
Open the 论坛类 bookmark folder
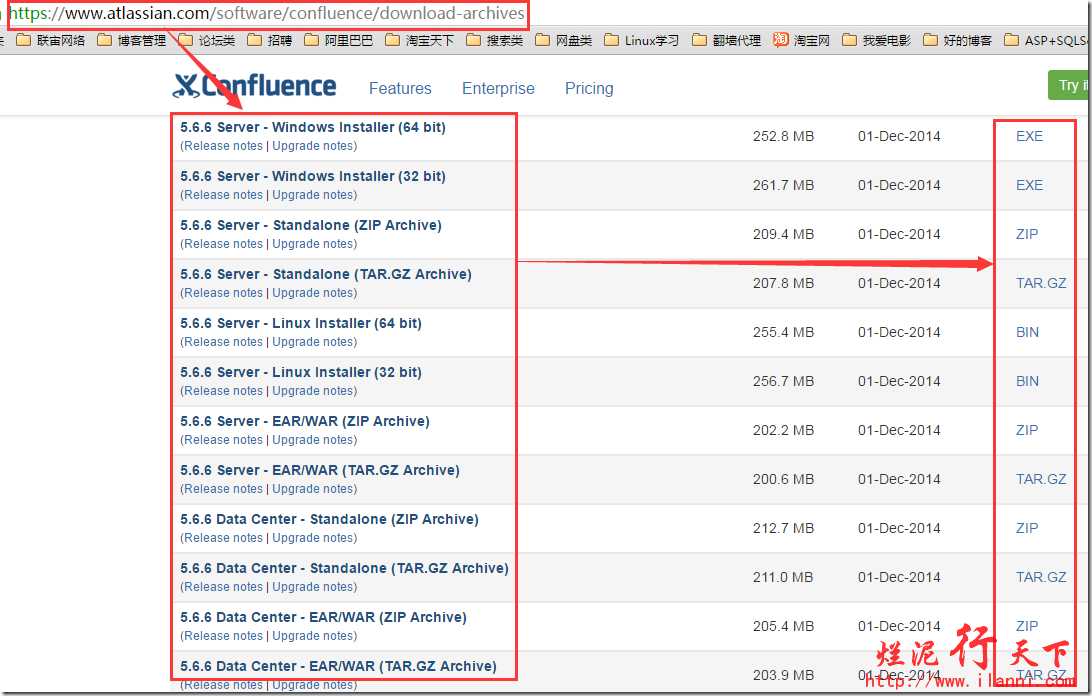pyautogui.click(x=207, y=40)
